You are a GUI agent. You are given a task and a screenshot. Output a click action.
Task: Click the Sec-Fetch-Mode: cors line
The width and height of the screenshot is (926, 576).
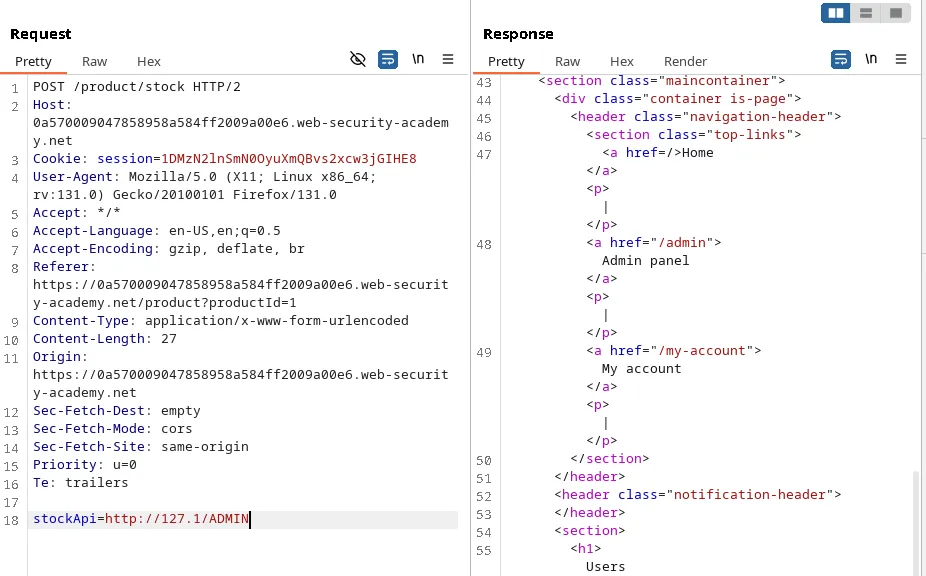pos(113,429)
